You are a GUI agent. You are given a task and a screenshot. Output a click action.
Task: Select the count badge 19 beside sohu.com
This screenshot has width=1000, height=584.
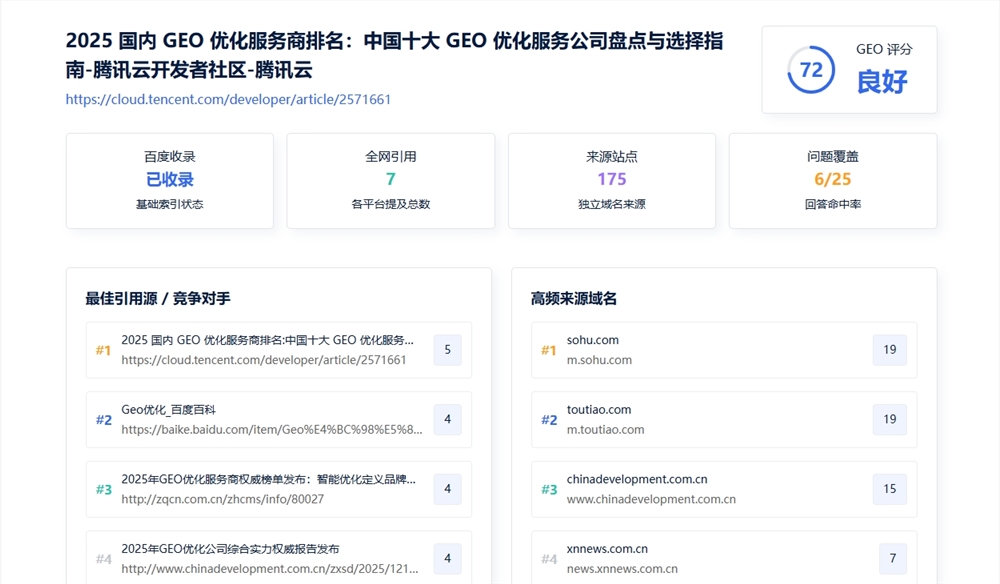tap(890, 350)
